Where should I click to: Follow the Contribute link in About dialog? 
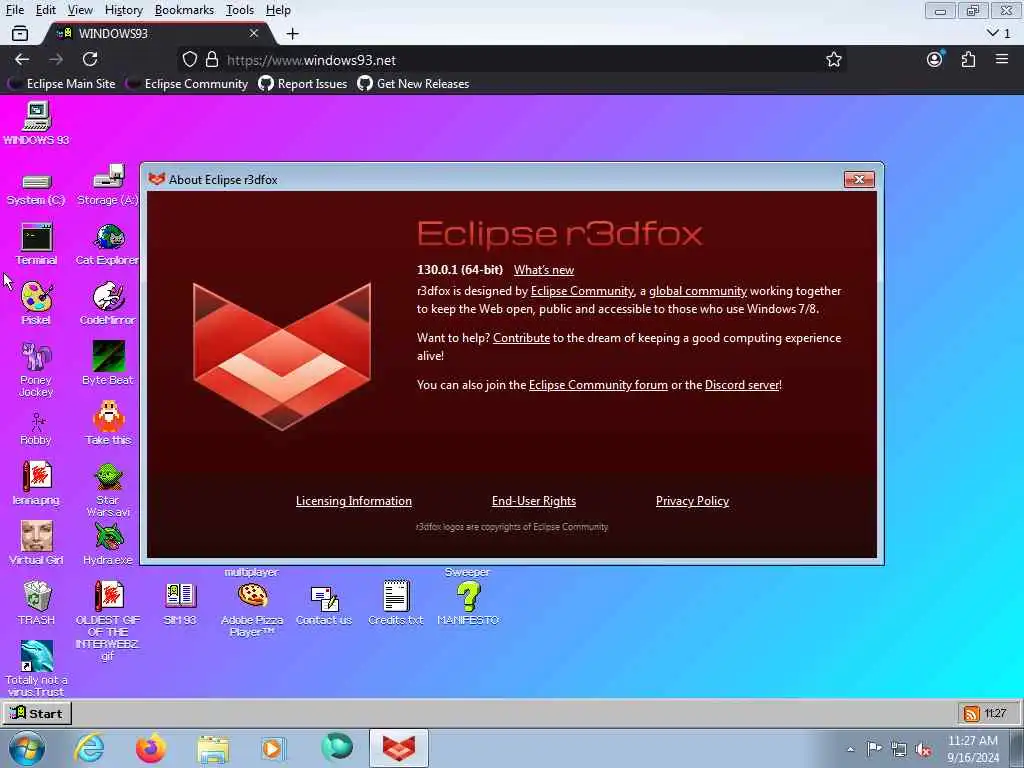(521, 338)
